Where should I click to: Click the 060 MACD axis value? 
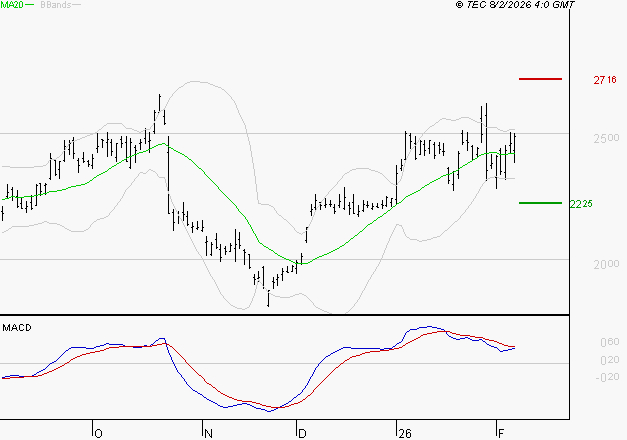coord(610,342)
